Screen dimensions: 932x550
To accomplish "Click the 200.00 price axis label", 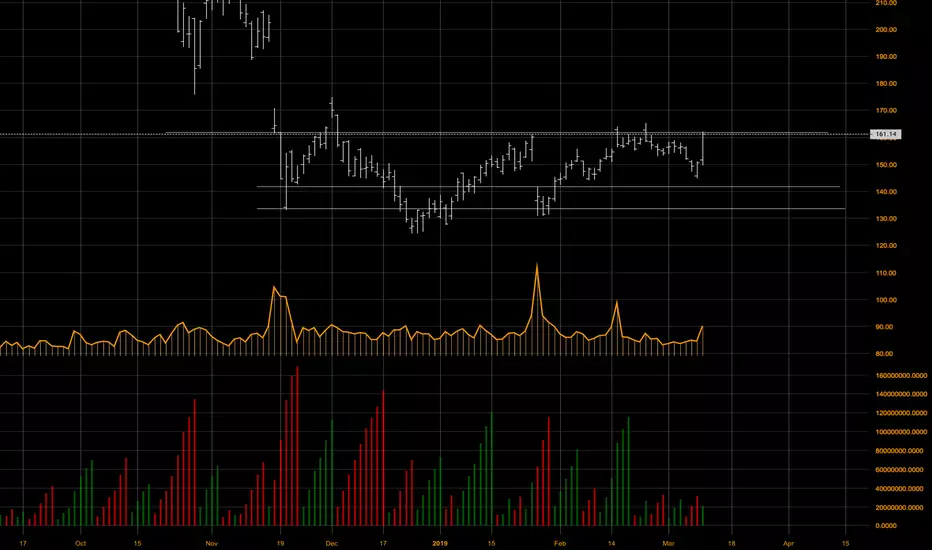I will click(886, 30).
